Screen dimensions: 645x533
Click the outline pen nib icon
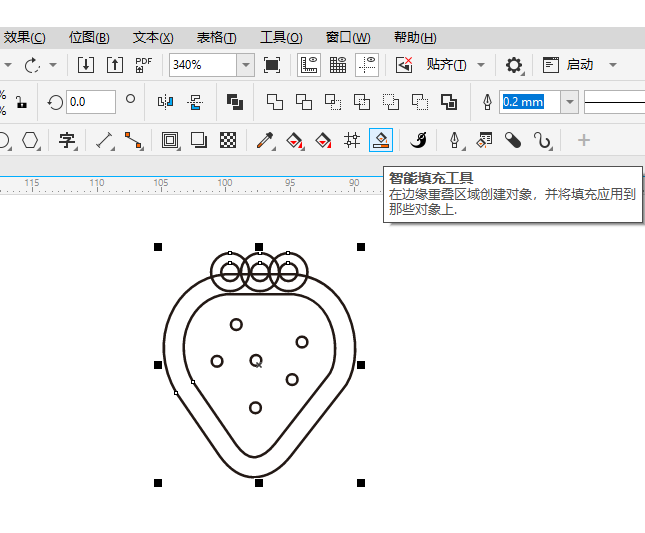(487, 102)
